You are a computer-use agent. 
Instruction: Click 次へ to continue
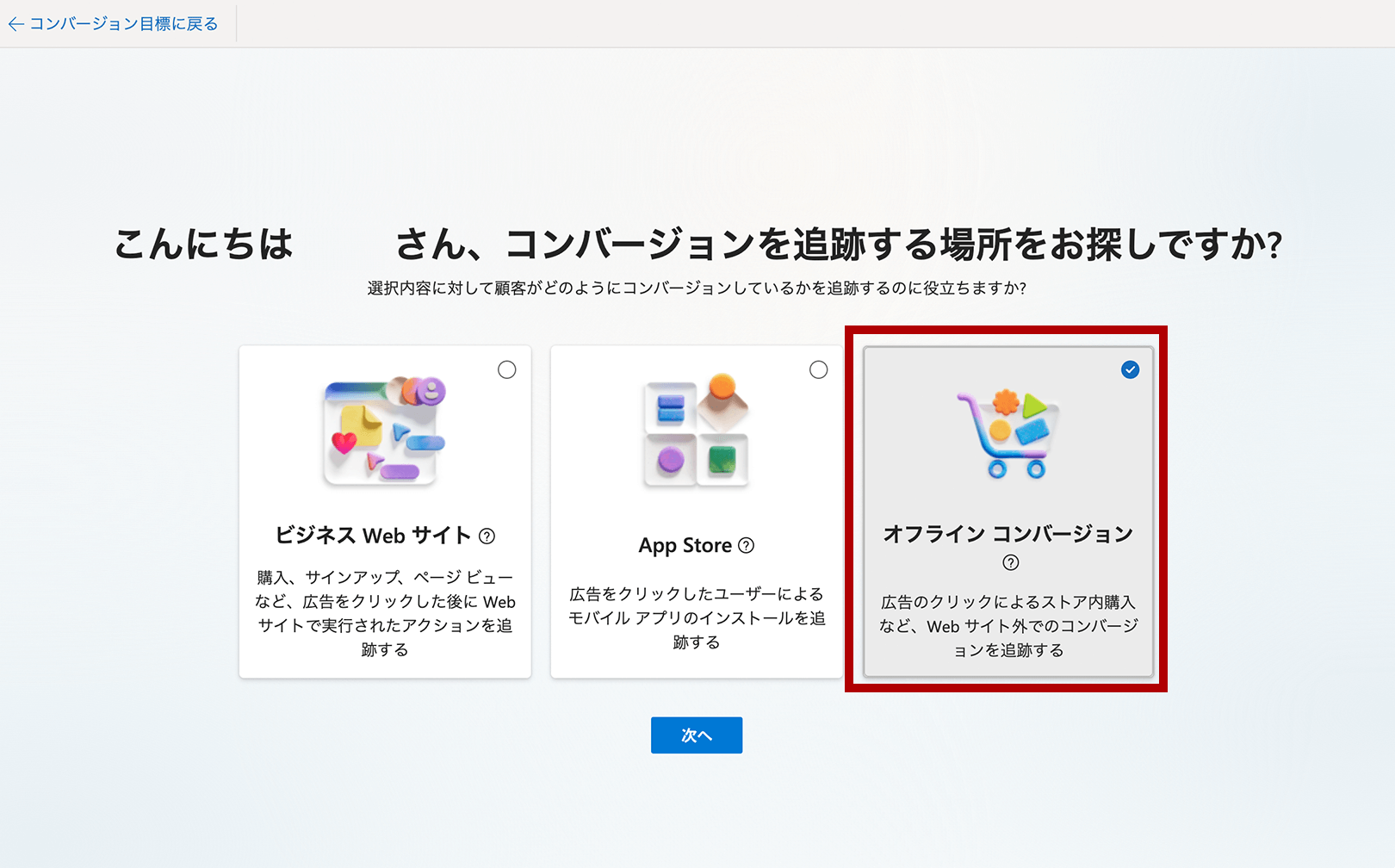pos(696,735)
